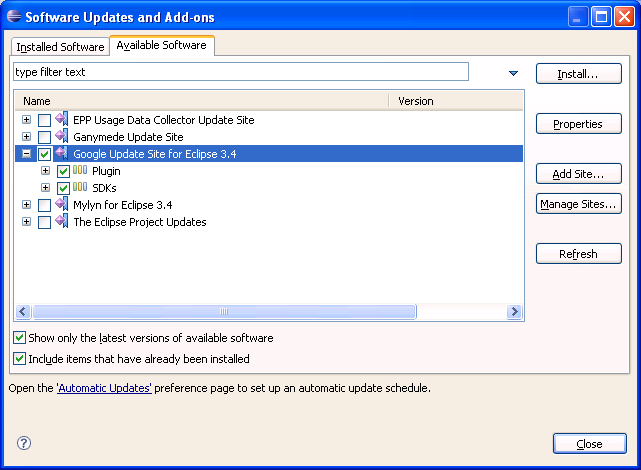Click the EPP Usage Data Collector site icon
Image resolution: width=641 pixels, height=470 pixels.
click(62, 120)
